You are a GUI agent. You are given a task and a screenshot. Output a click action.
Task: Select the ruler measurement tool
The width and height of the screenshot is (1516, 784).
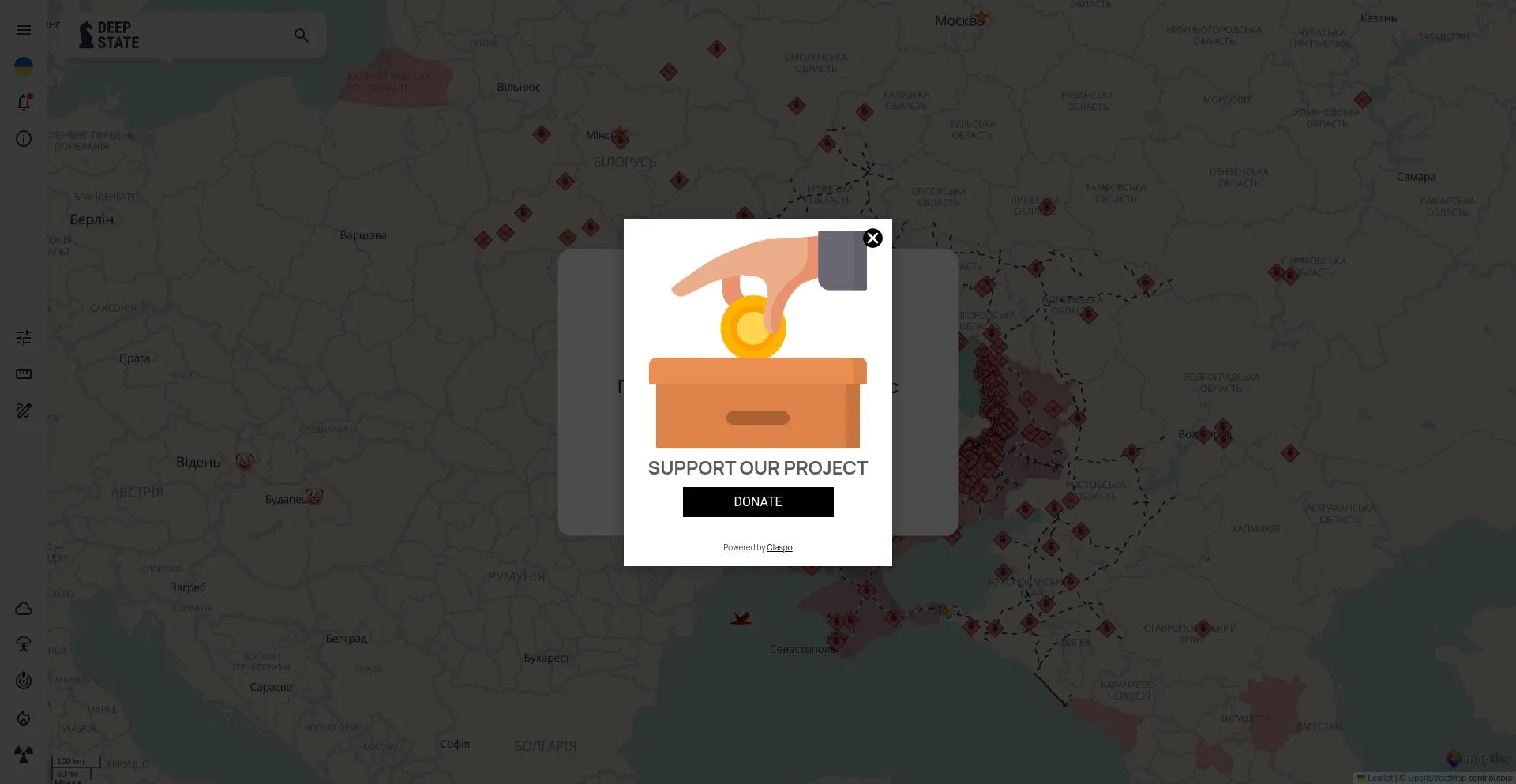(x=24, y=374)
